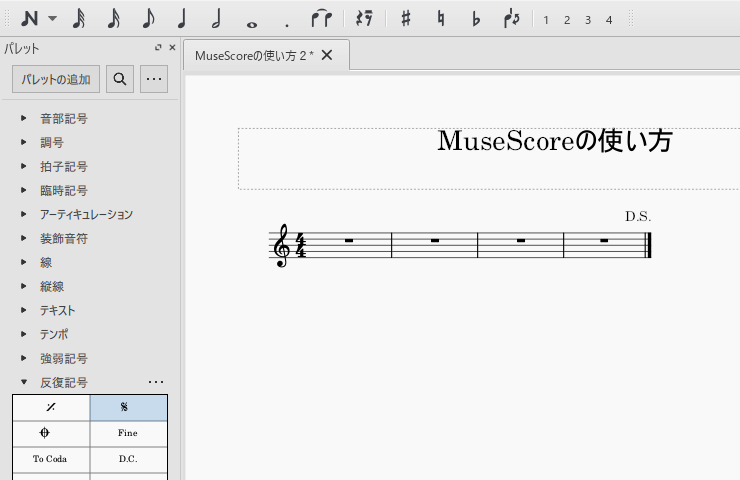Select voice 2

[567, 20]
